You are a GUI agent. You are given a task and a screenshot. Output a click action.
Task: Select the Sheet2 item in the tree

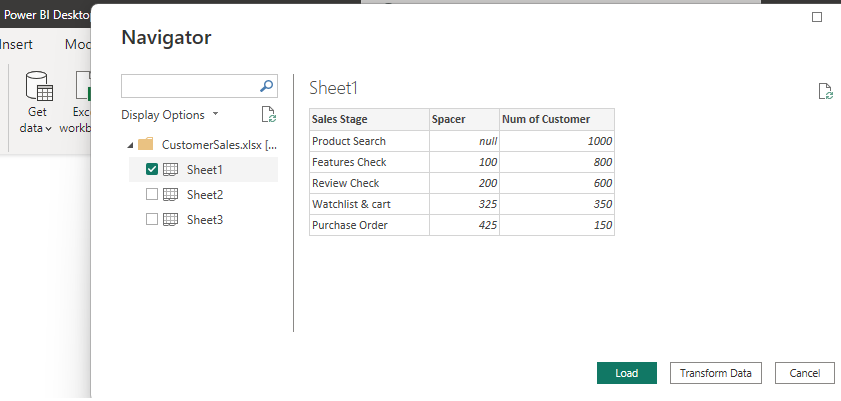[x=205, y=194]
